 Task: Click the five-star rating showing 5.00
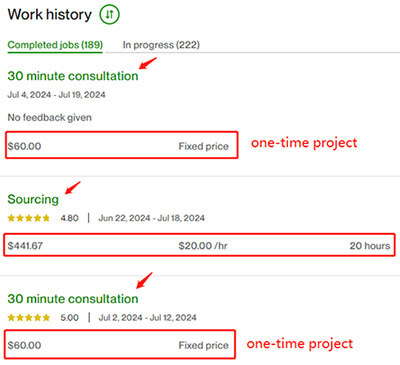28,317
